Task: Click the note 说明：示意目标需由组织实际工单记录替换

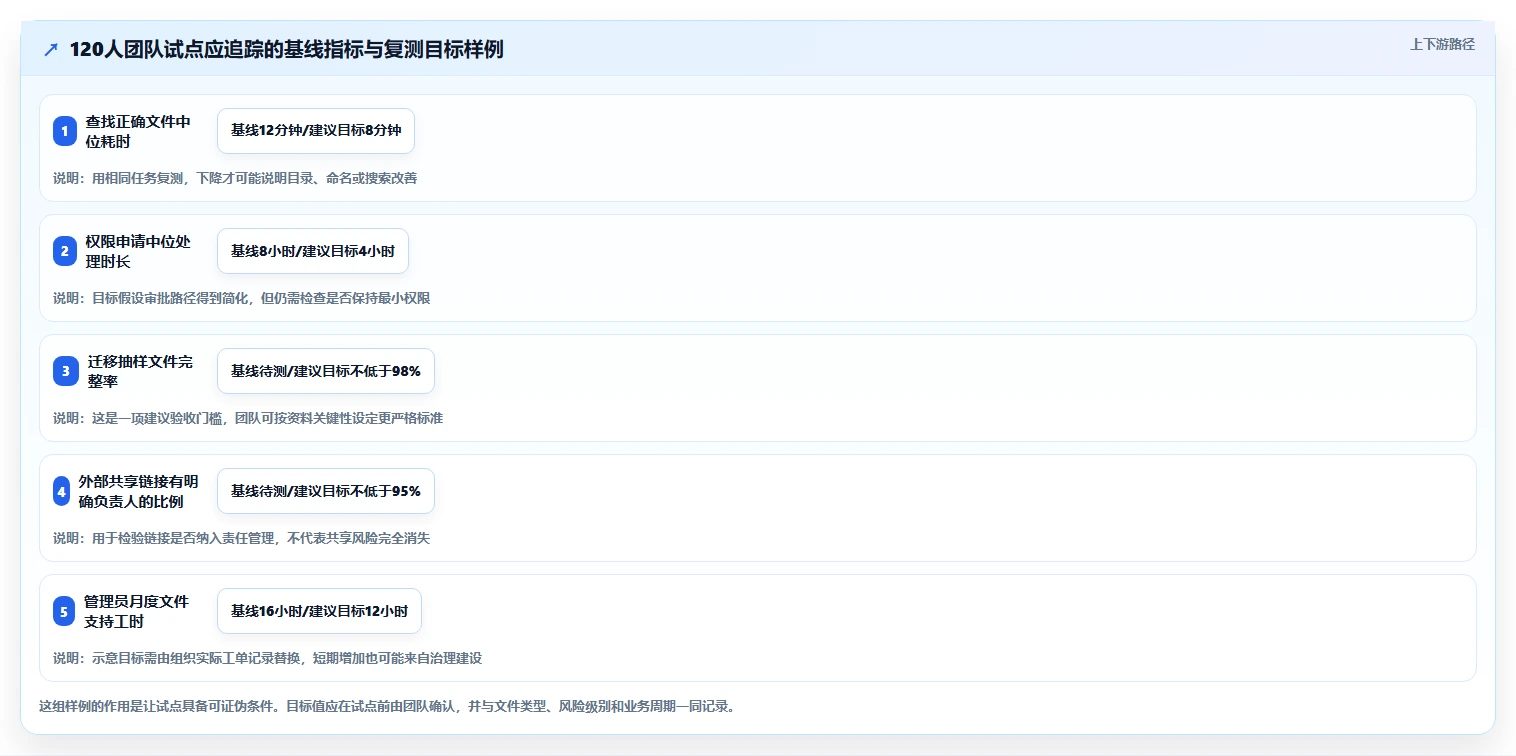Action: click(x=268, y=658)
